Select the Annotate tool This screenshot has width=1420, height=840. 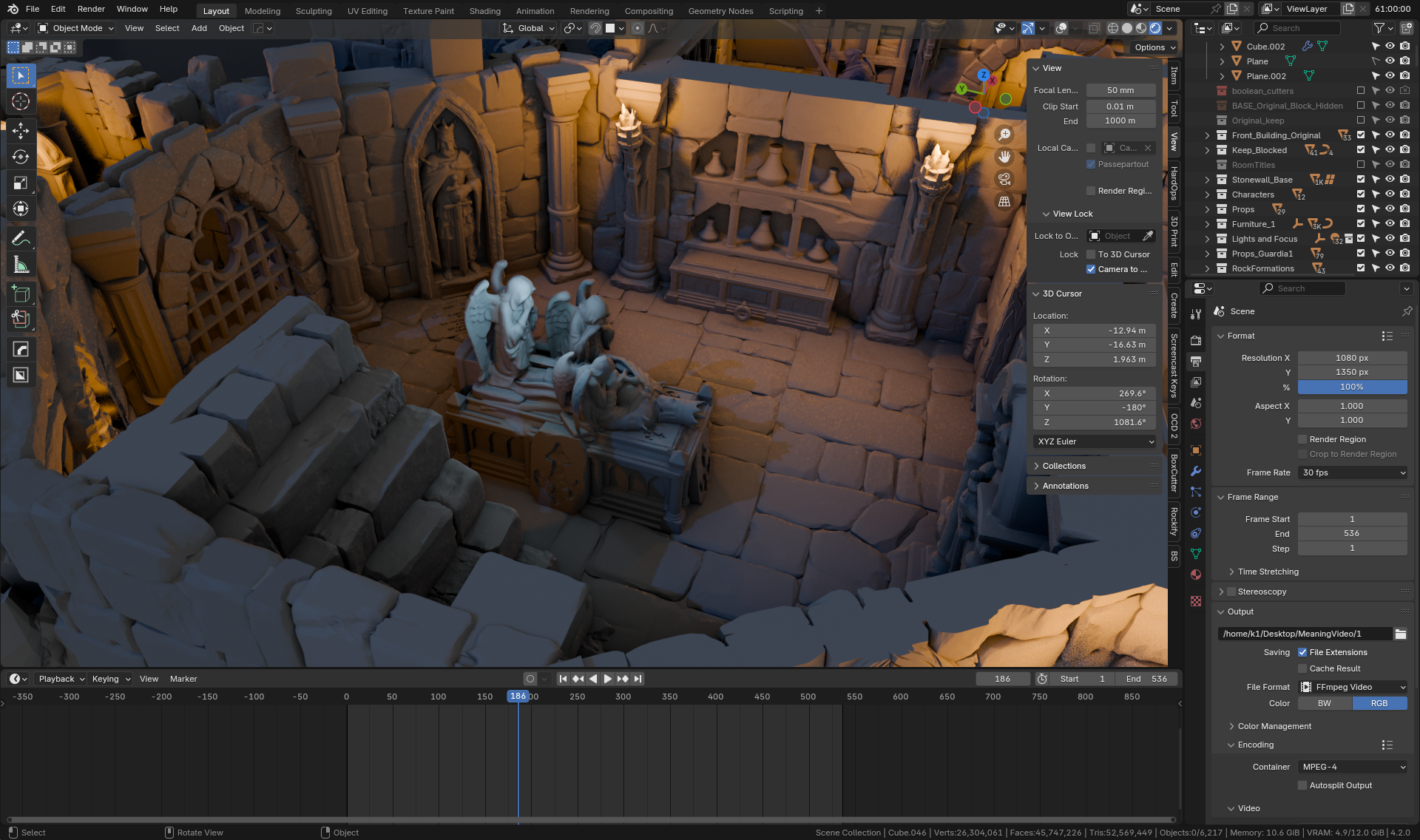click(x=21, y=238)
